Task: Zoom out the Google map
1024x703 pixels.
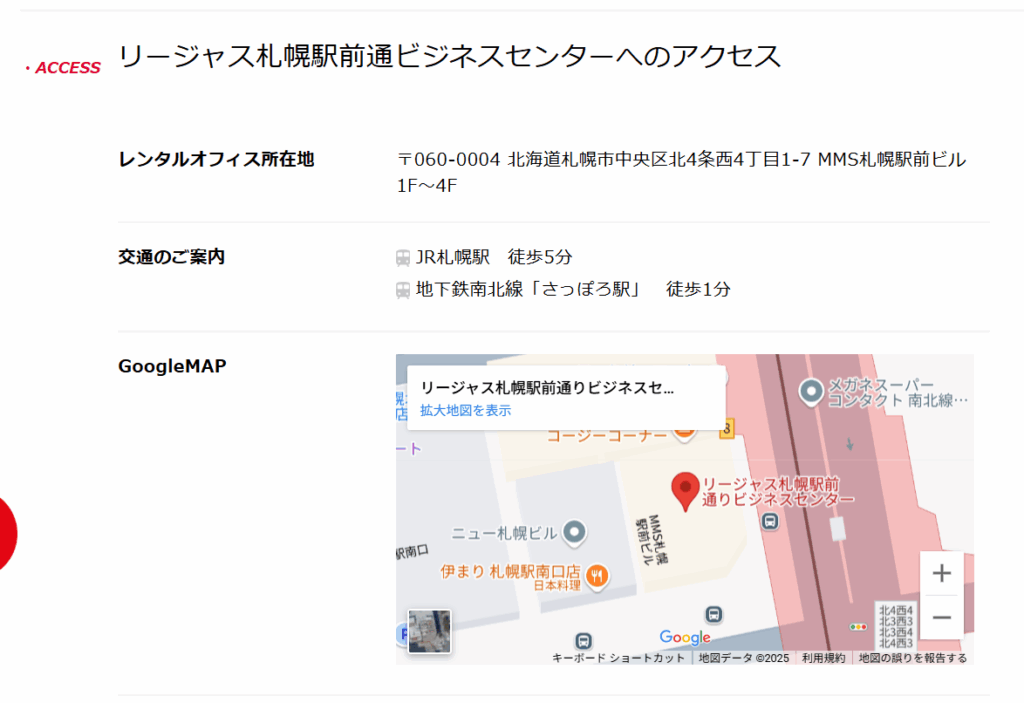Action: (x=941, y=617)
